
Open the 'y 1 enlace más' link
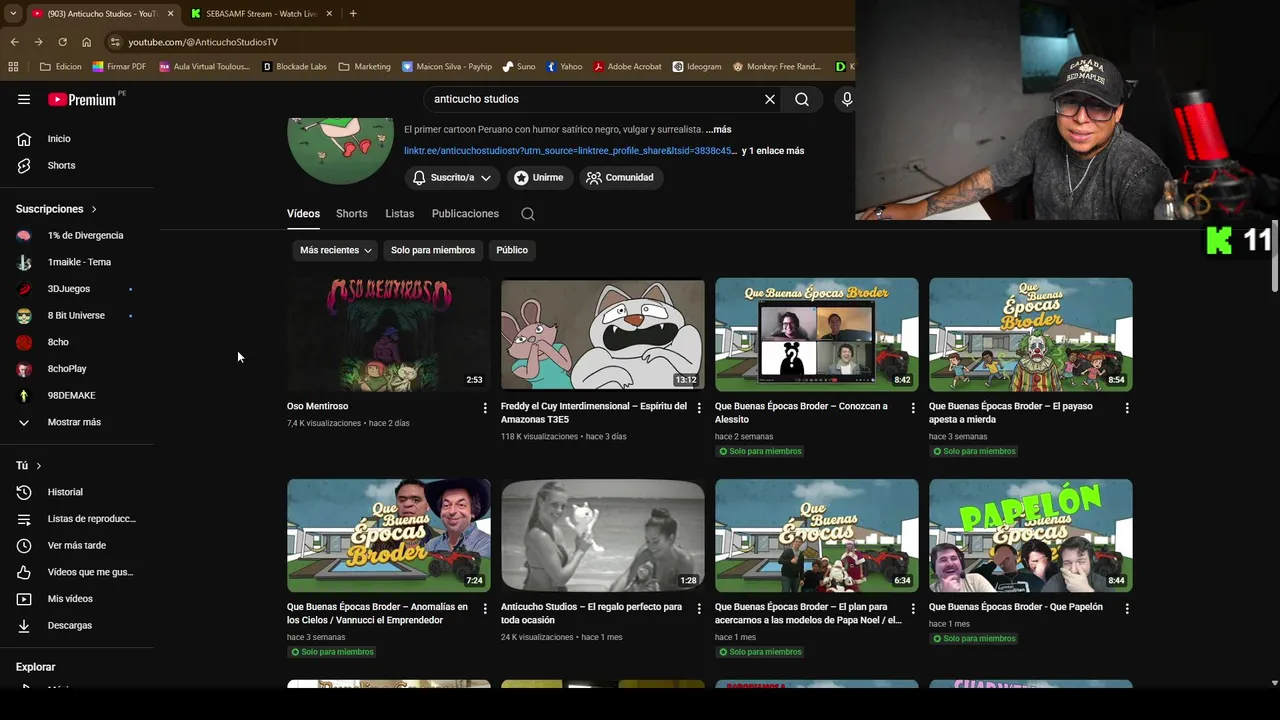click(x=773, y=151)
